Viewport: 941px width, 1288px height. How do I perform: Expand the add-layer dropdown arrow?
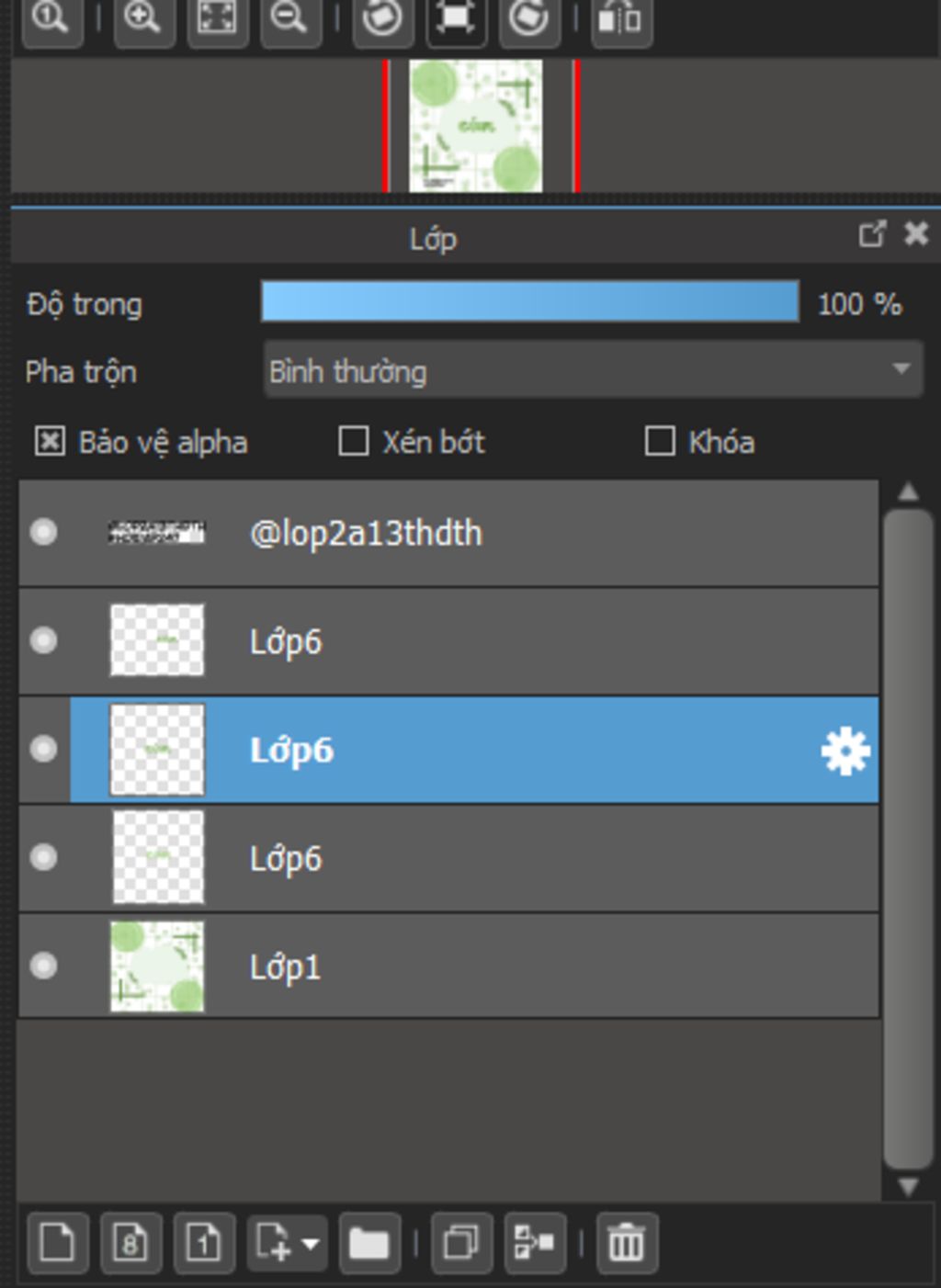click(311, 1244)
